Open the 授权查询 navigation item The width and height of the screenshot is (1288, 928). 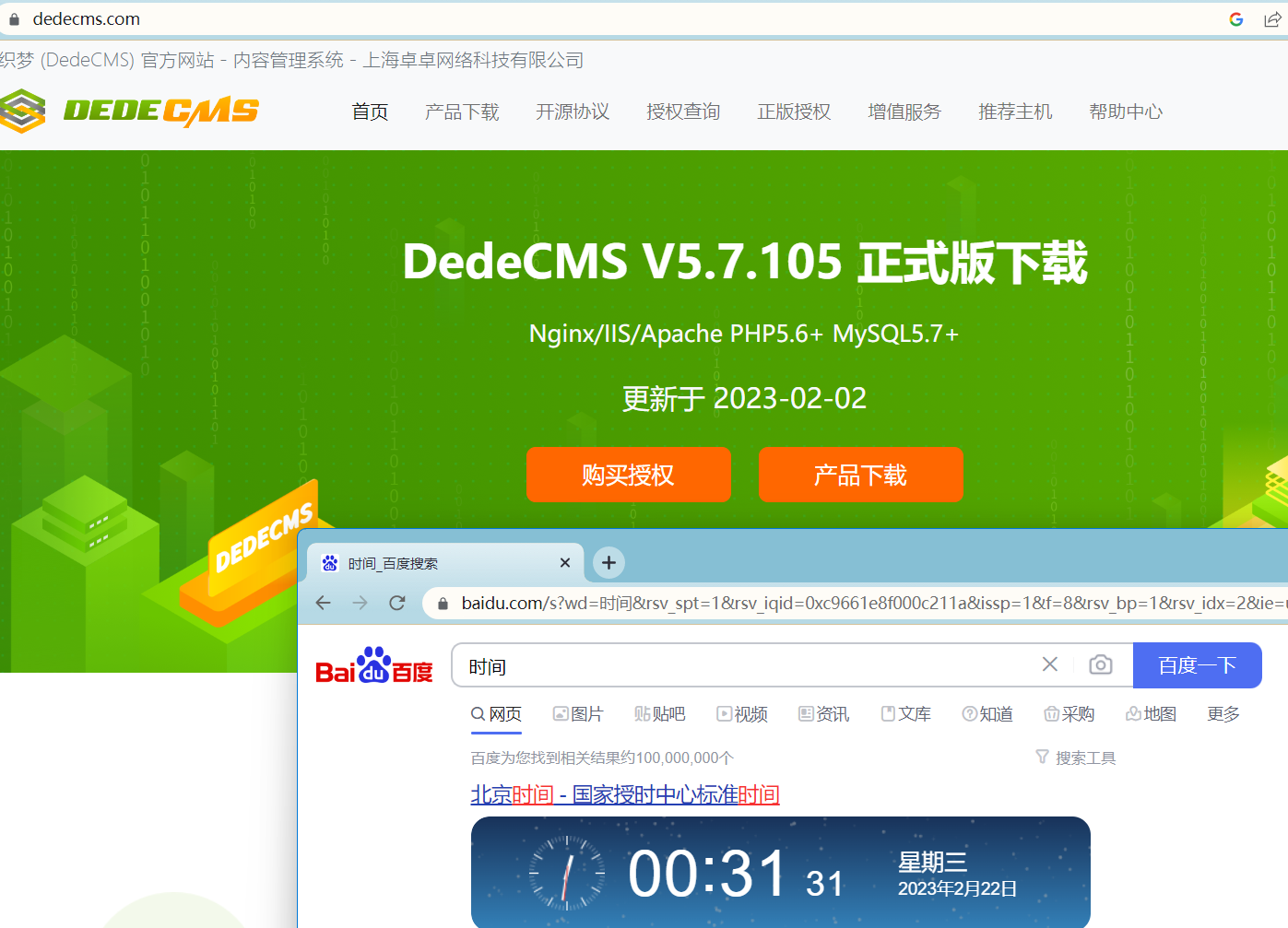(683, 112)
